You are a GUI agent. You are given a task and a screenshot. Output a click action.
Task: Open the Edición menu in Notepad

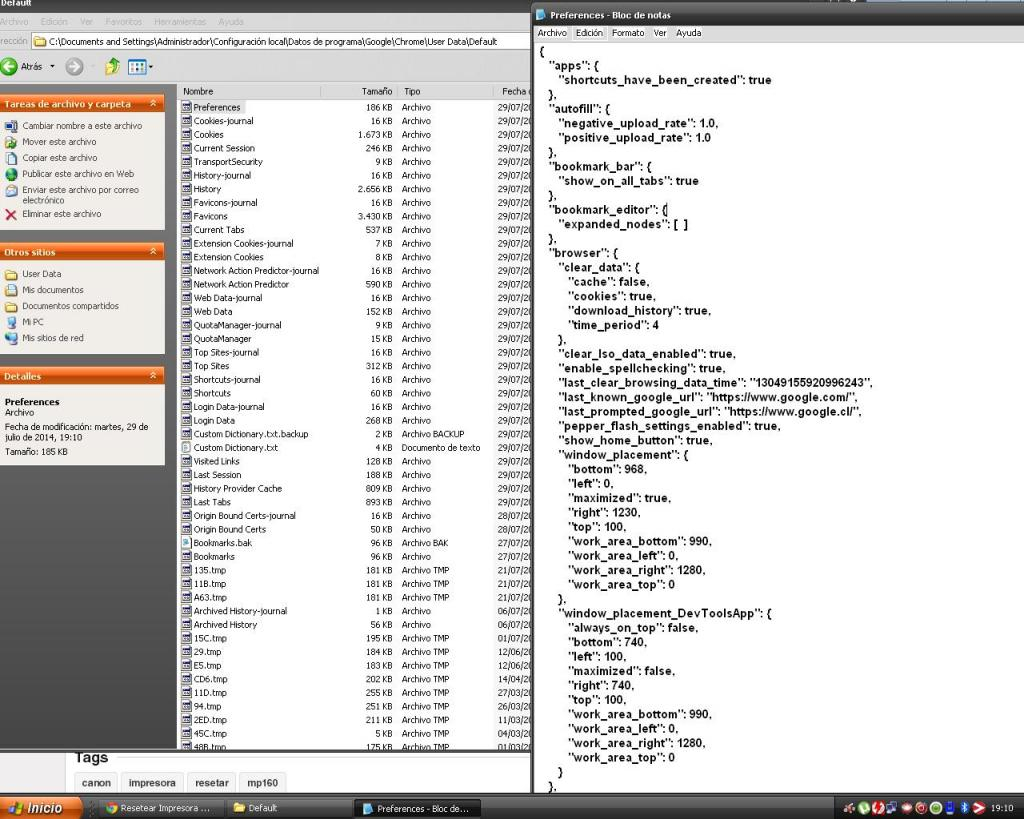click(589, 33)
